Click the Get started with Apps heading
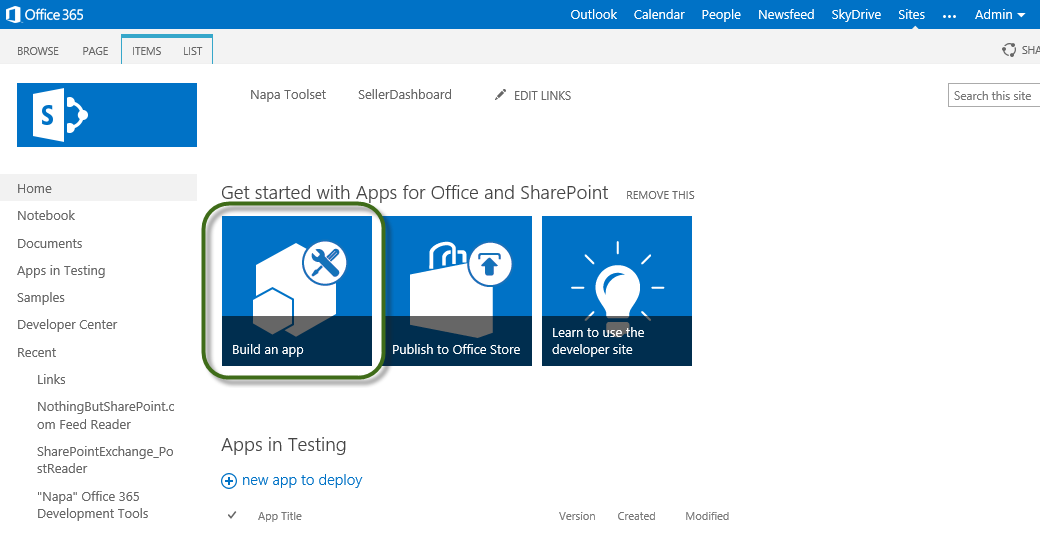The width and height of the screenshot is (1040, 533). click(415, 193)
